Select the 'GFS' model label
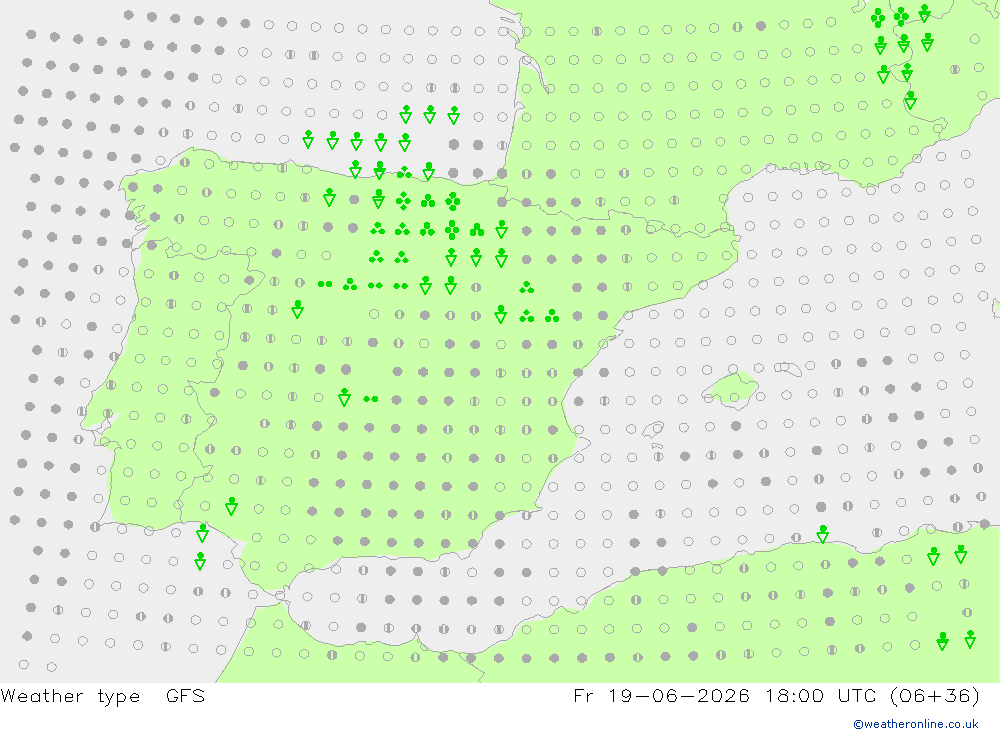1000x733 pixels. 186,695
